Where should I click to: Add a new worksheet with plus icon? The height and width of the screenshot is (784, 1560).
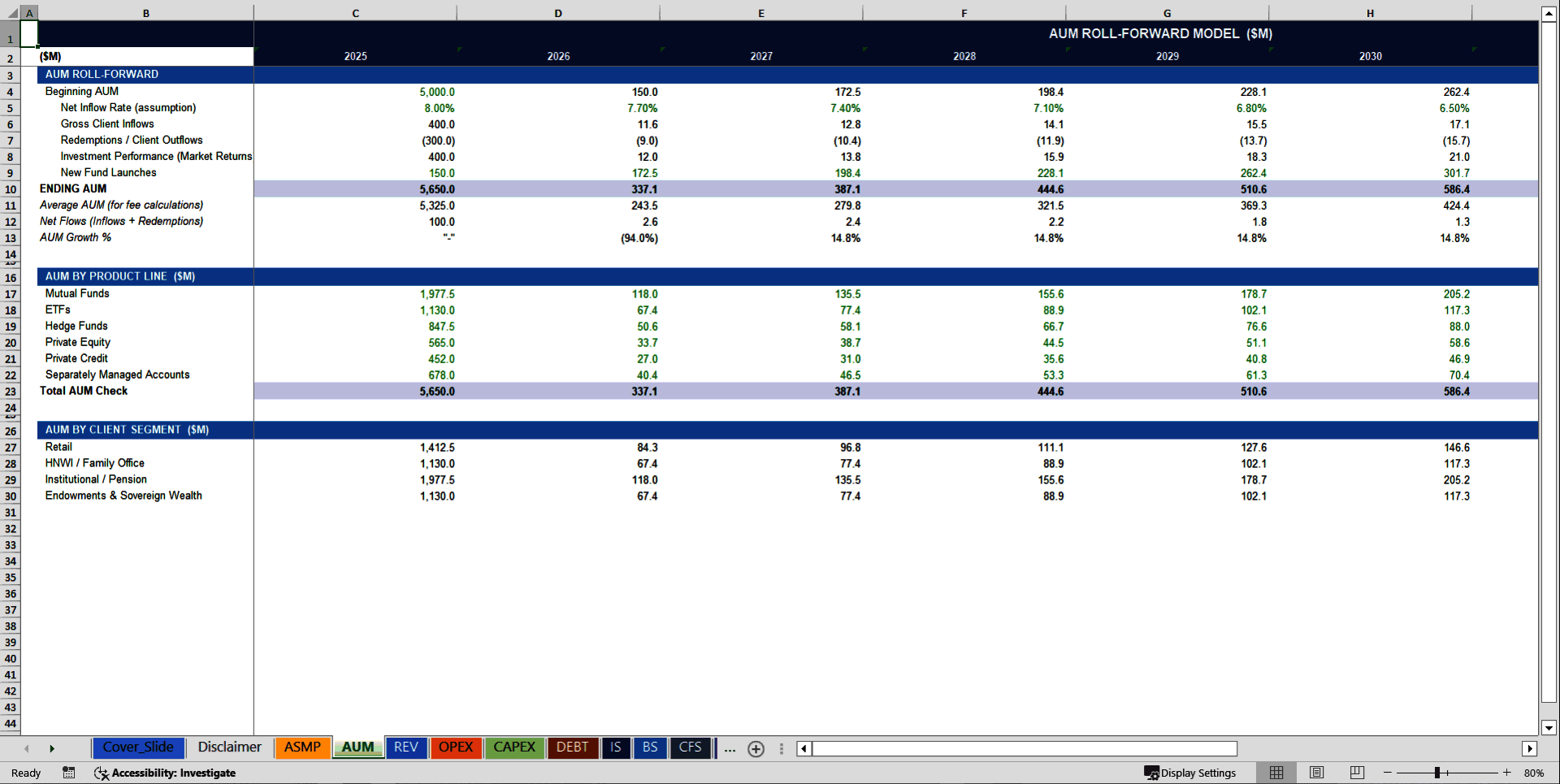756,749
